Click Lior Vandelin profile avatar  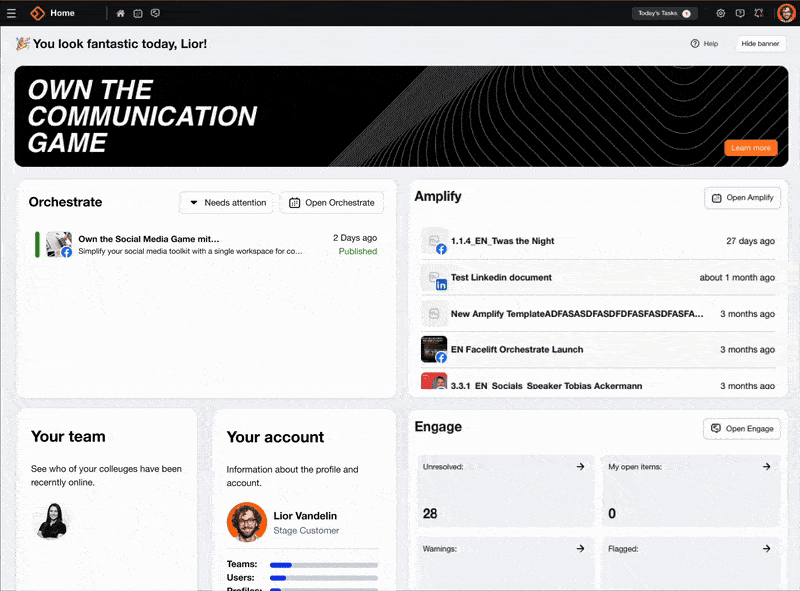point(247,522)
